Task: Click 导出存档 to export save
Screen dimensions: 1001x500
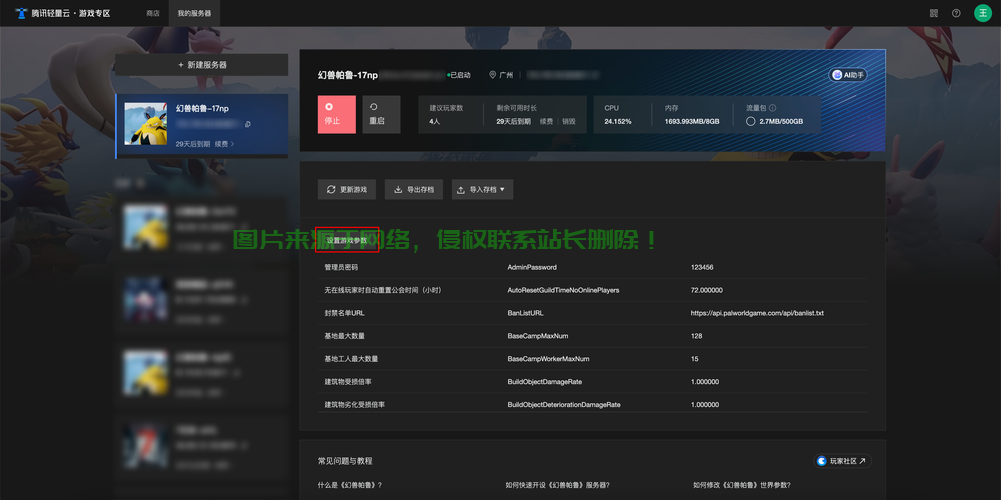Action: coord(414,190)
